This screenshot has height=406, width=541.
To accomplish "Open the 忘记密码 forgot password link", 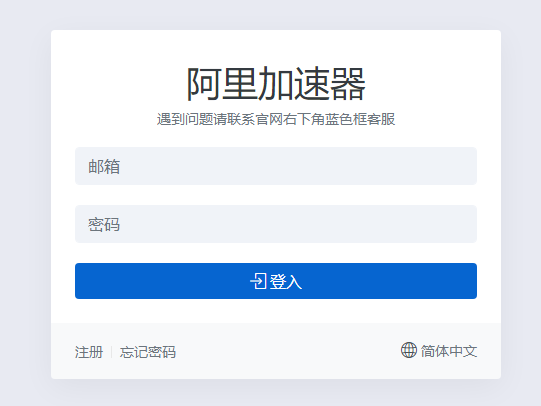I will pyautogui.click(x=148, y=352).
